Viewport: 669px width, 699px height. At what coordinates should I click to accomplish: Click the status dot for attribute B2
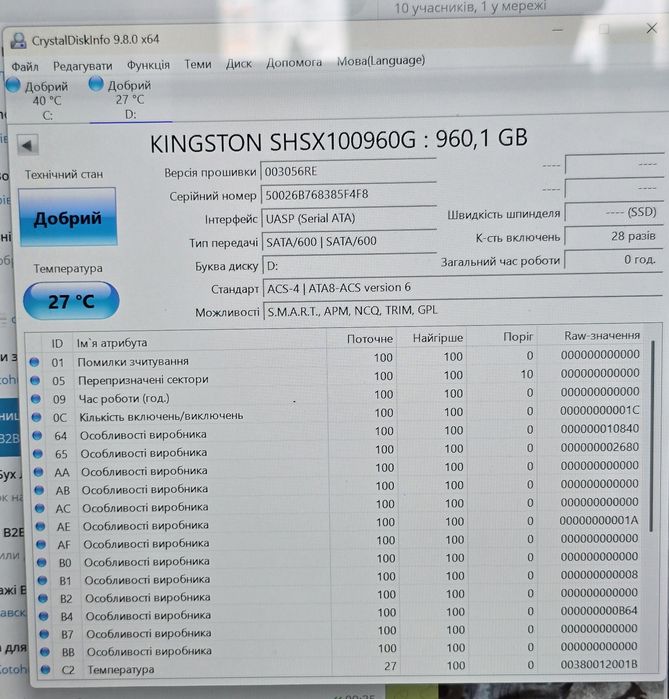(x=43, y=598)
